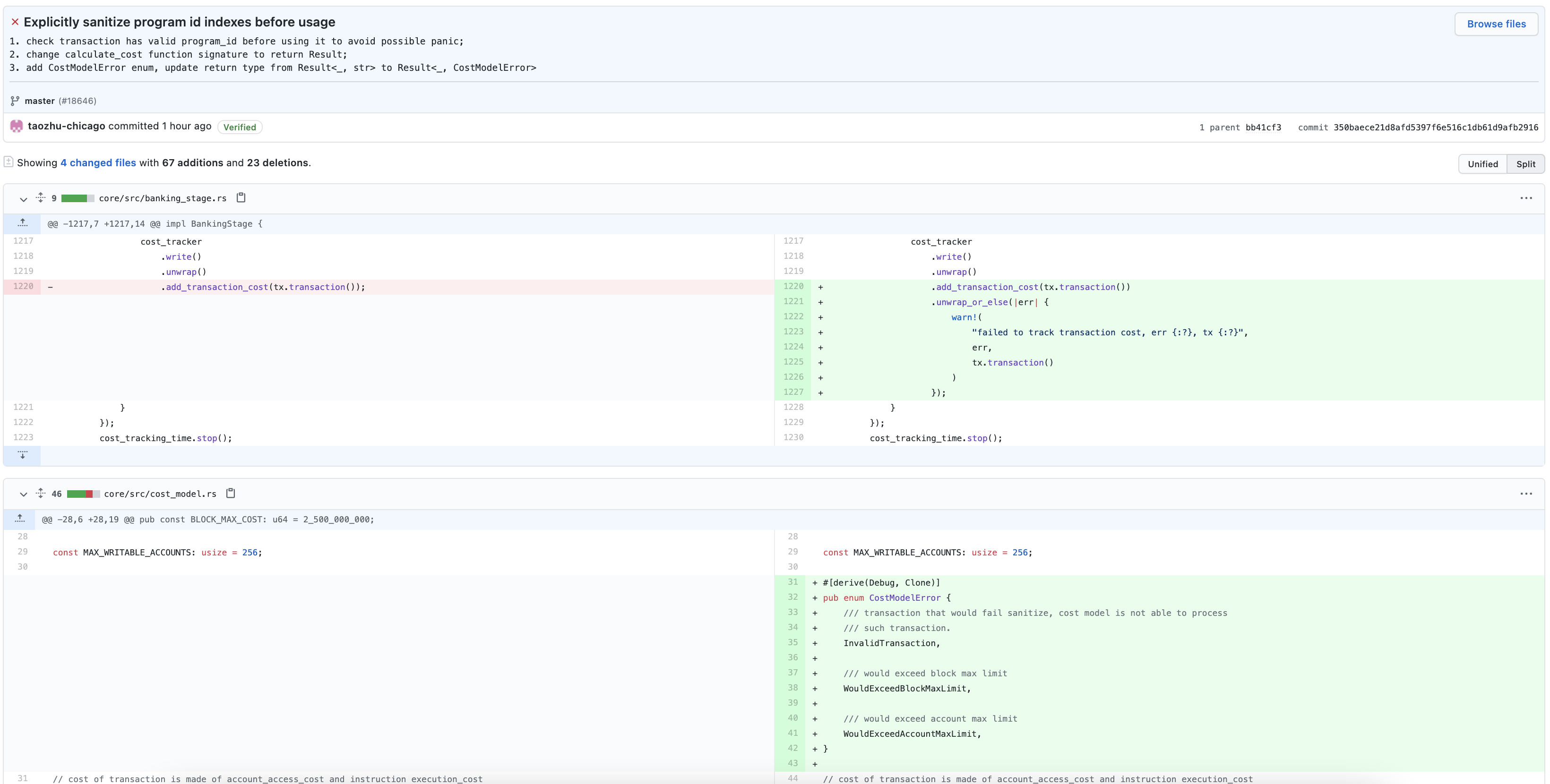1550x784 pixels.
Task: Expand all lines icon for banking_stage.rs
Action: click(40, 198)
